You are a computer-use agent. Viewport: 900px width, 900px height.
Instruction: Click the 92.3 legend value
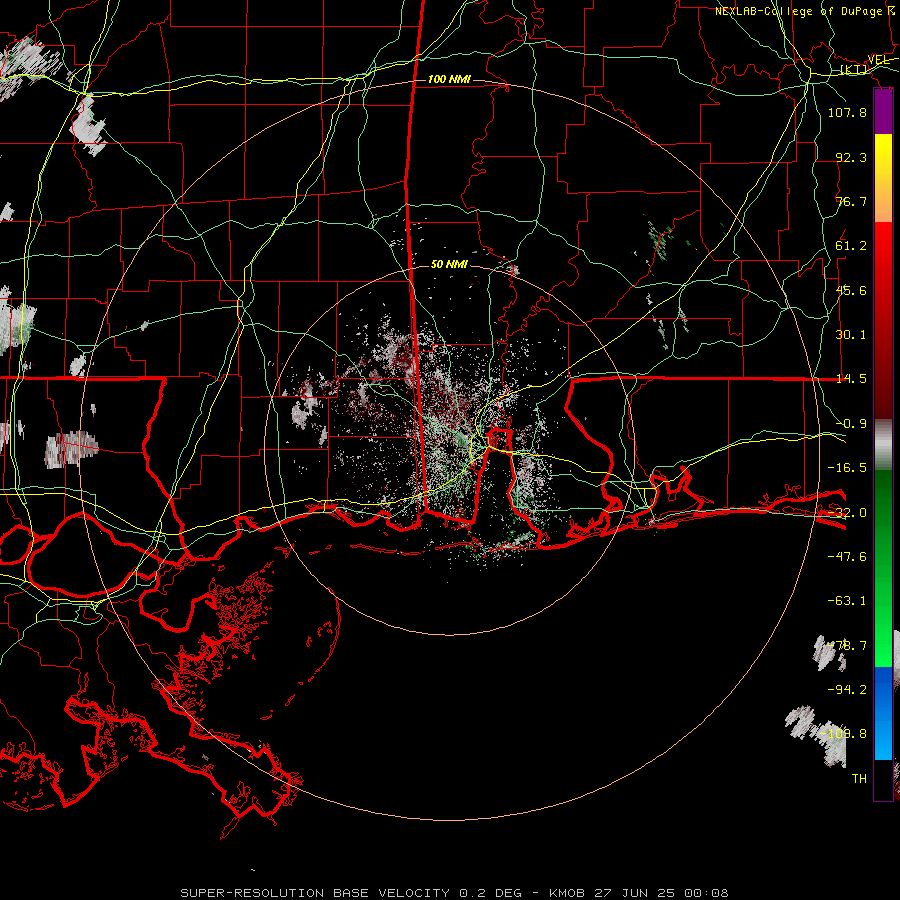point(851,157)
